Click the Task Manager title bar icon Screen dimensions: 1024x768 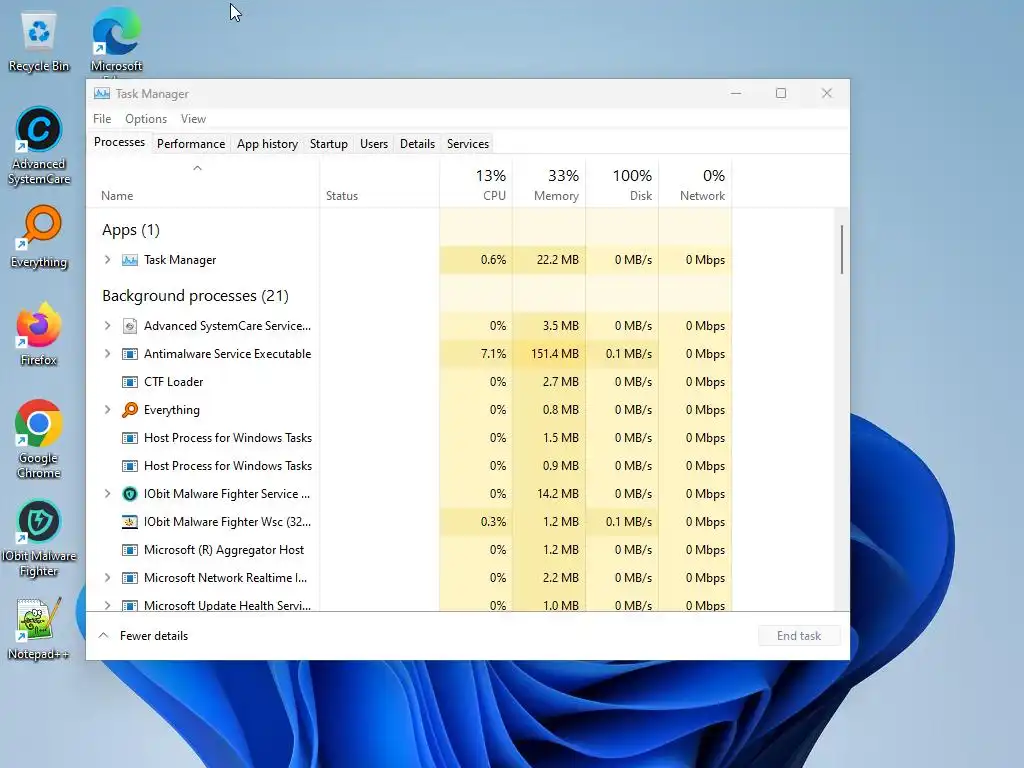[102, 93]
